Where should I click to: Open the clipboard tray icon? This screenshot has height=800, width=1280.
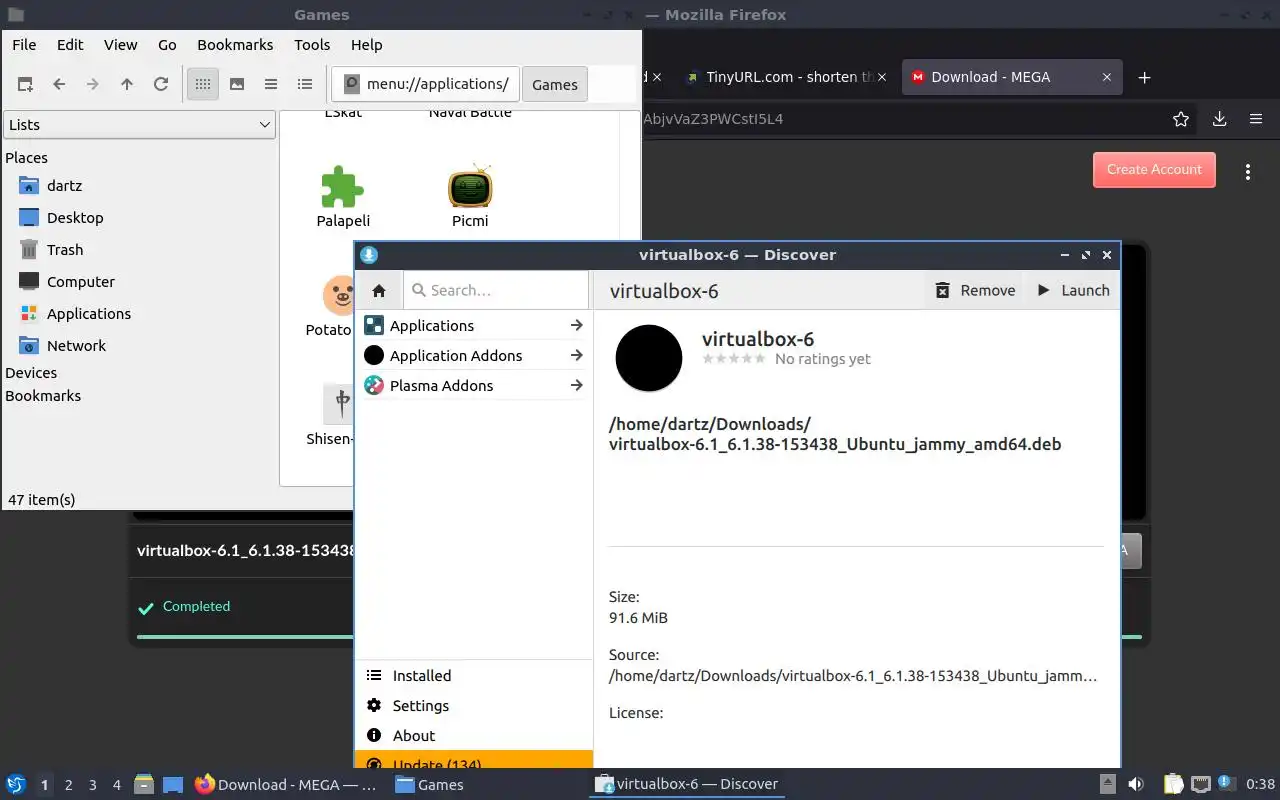pyautogui.click(x=1174, y=784)
